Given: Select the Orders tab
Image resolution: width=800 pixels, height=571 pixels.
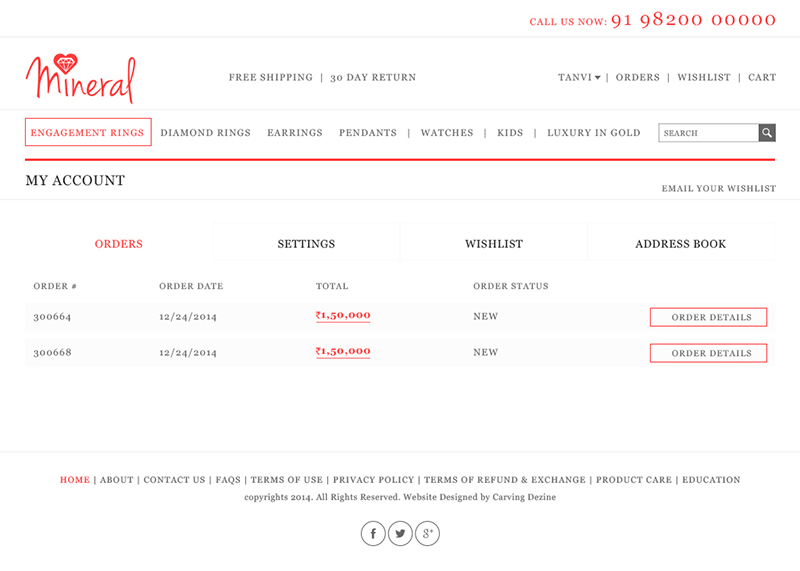Looking at the screenshot, I should point(119,244).
